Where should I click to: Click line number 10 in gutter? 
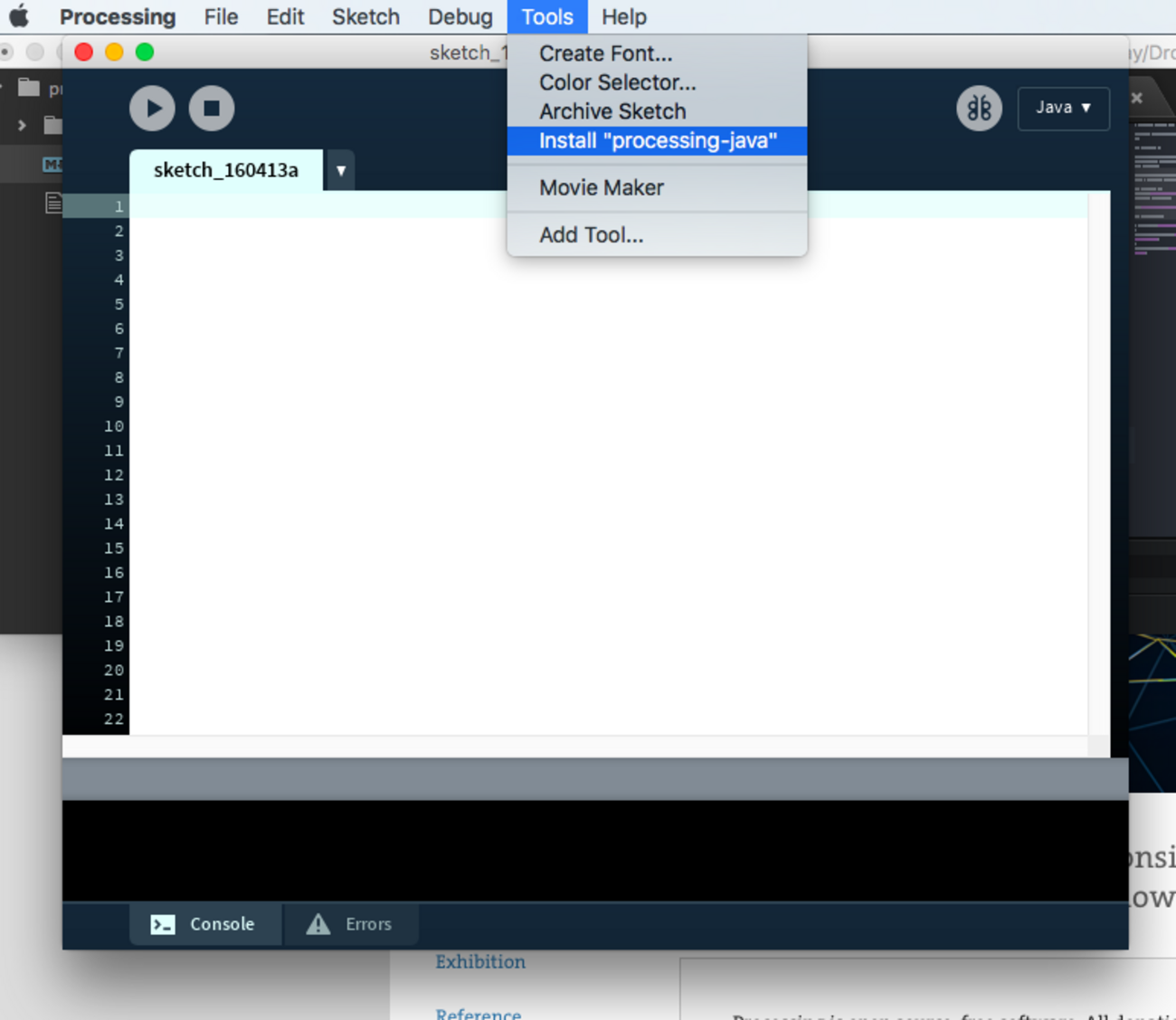coord(114,426)
